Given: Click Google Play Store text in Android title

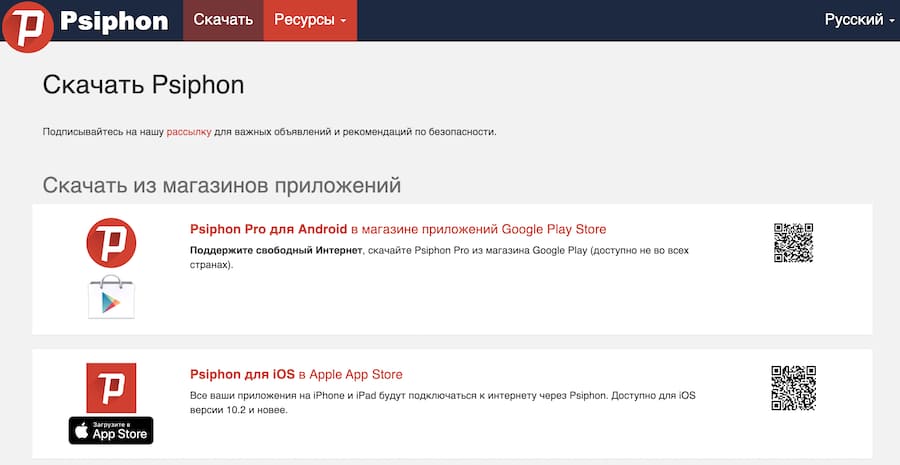Looking at the screenshot, I should [x=554, y=229].
